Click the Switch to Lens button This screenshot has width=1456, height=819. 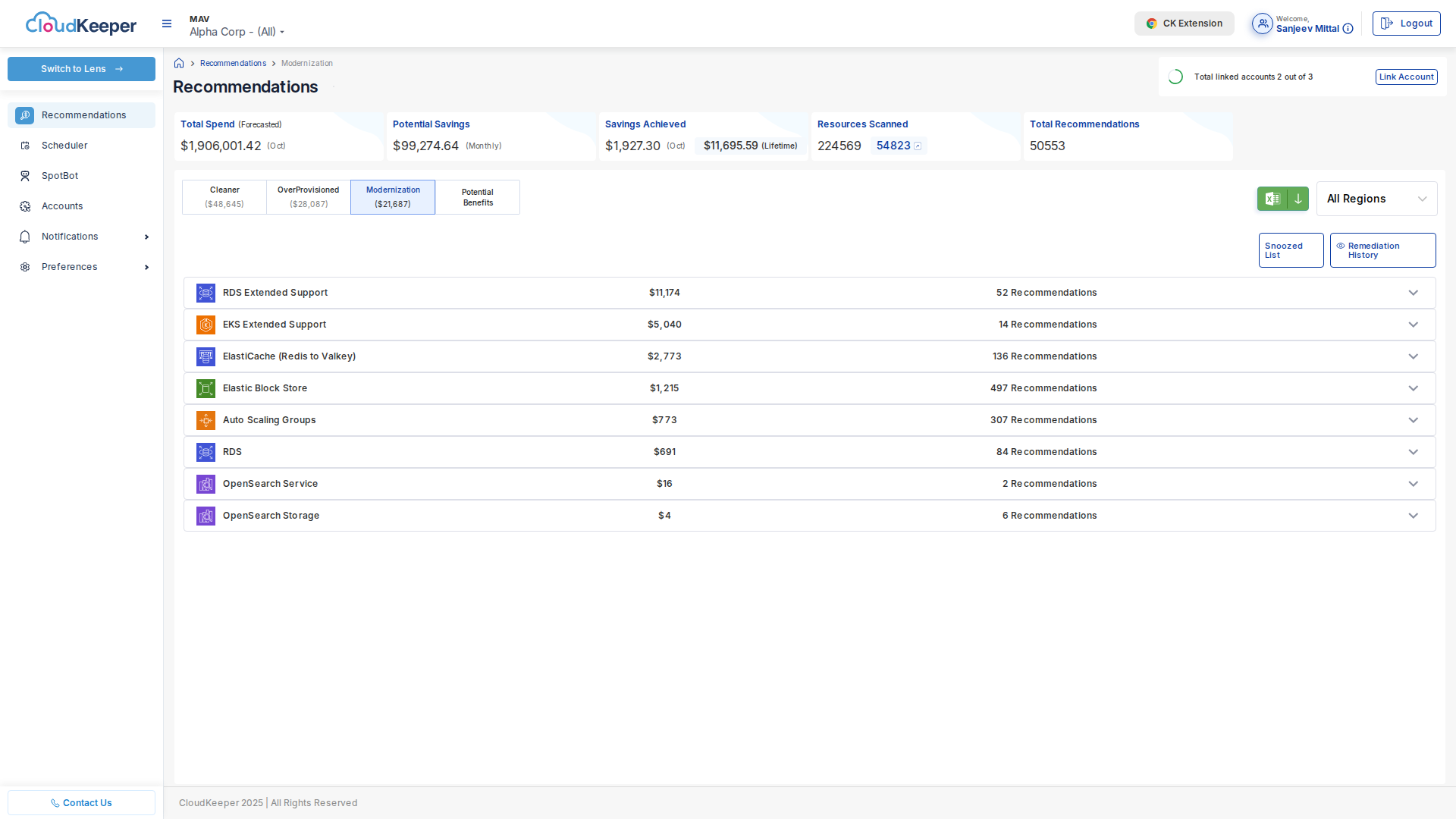click(81, 69)
